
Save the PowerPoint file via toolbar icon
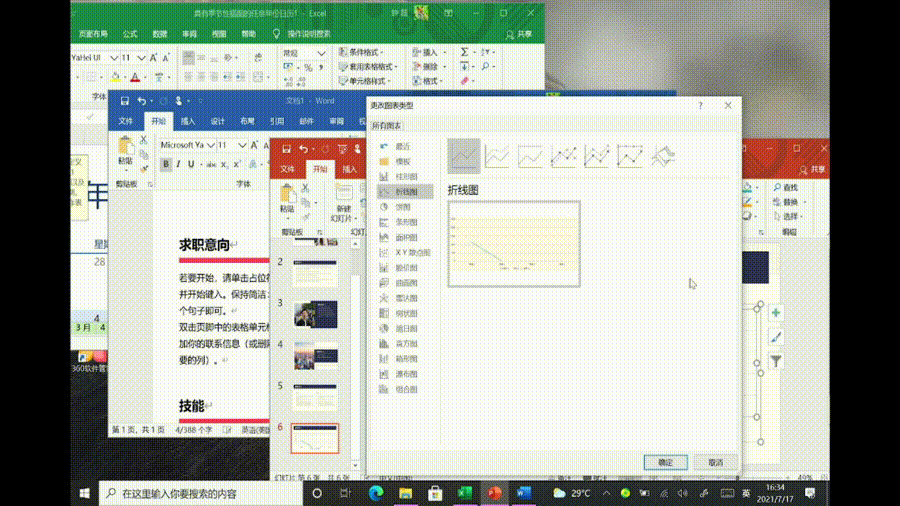[x=286, y=149]
